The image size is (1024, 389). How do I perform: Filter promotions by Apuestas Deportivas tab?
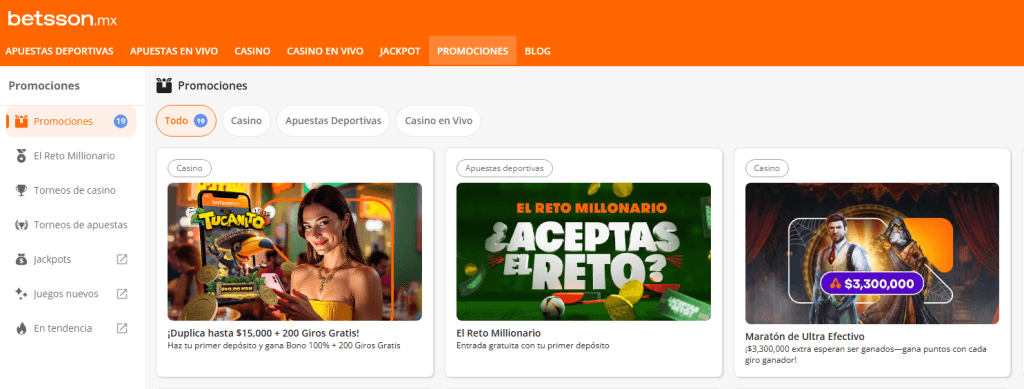333,121
